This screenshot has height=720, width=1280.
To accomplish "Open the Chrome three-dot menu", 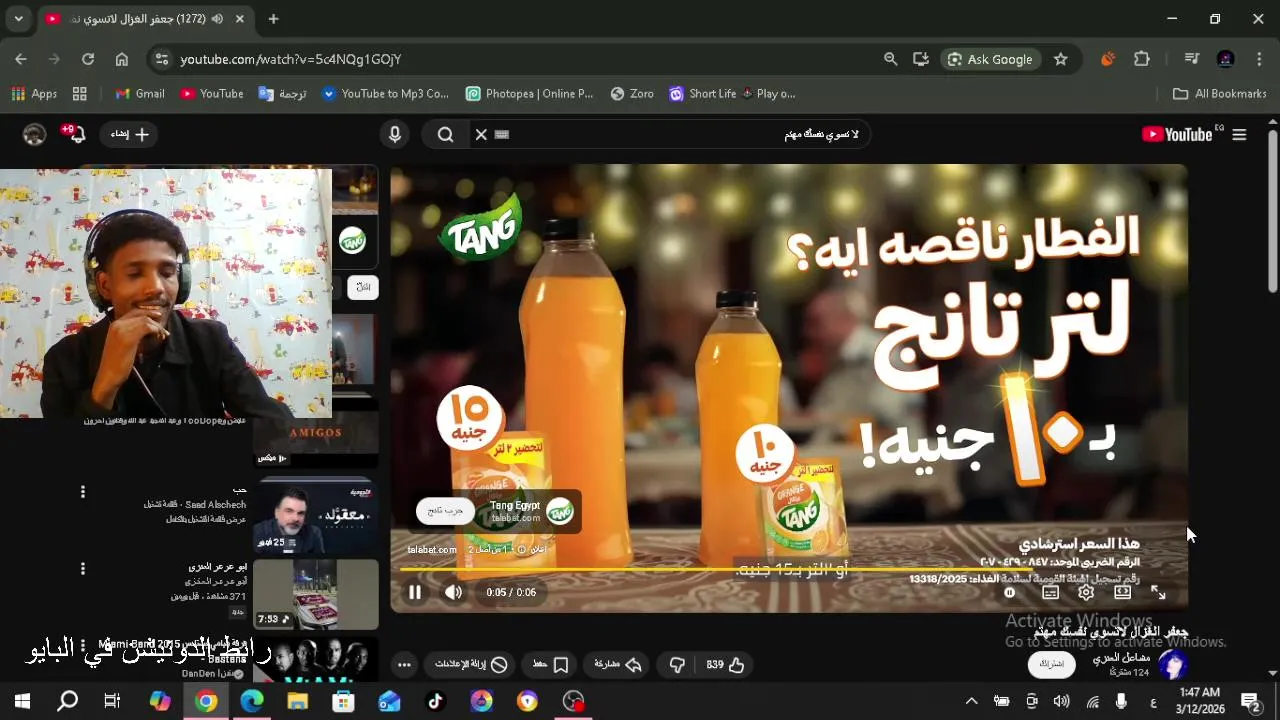I will pyautogui.click(x=1258, y=59).
